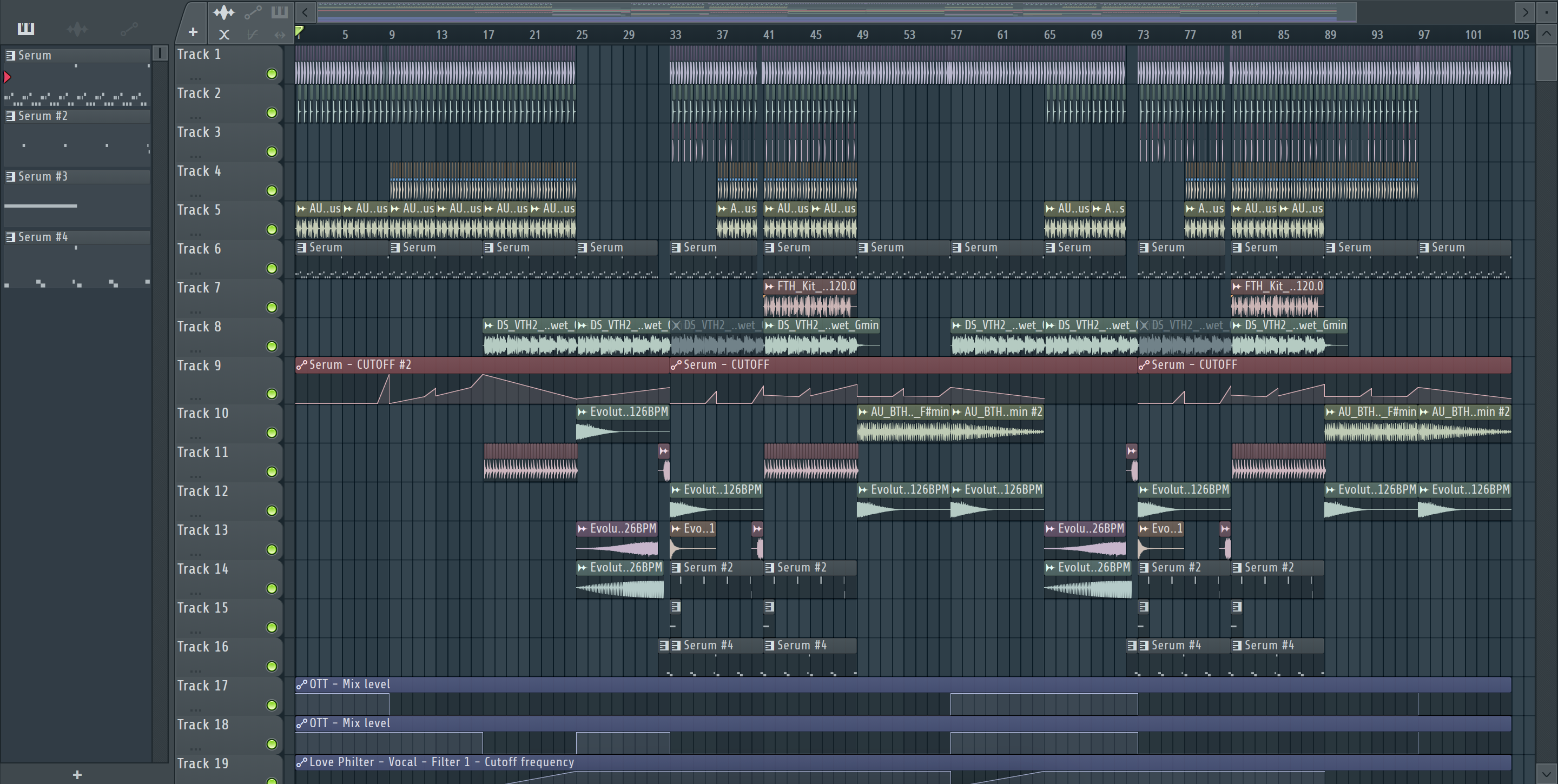
Task: Open Track 6 options dots
Action: click(195, 273)
